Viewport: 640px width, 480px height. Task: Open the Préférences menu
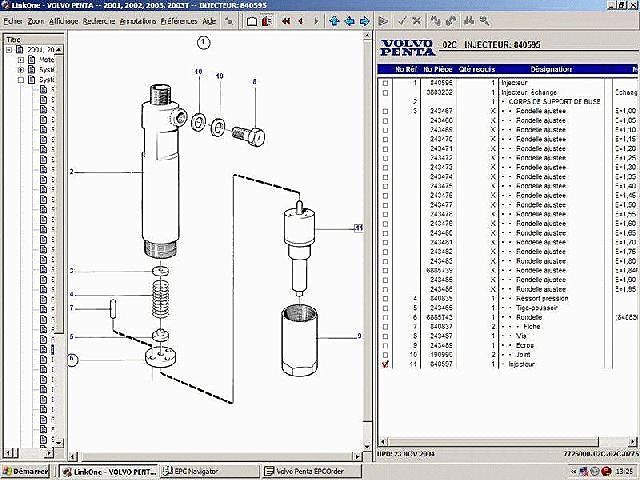click(179, 21)
